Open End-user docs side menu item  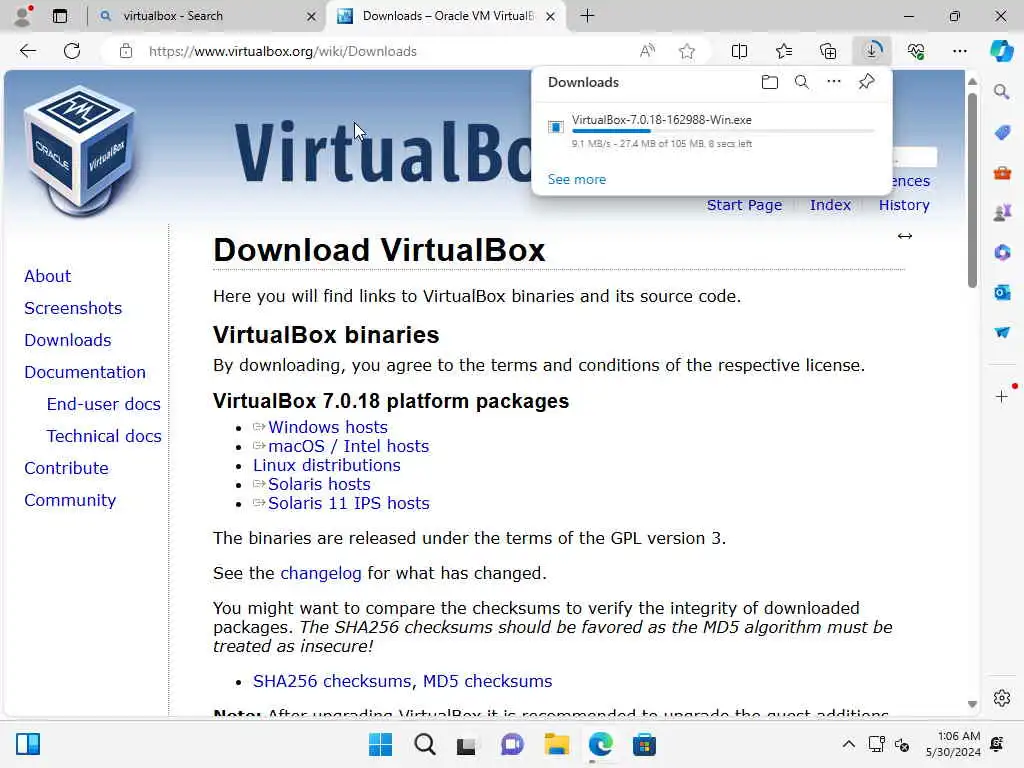click(x=103, y=404)
